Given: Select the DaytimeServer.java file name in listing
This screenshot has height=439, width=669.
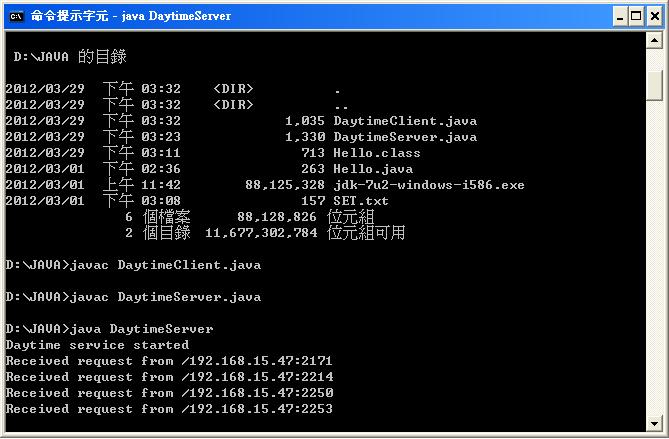Looking at the screenshot, I should point(405,137).
